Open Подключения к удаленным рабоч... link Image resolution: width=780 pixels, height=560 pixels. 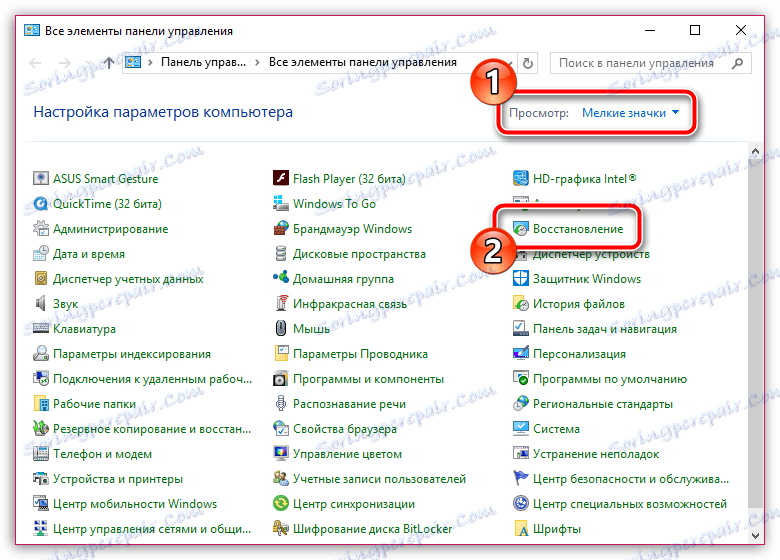(x=152, y=379)
